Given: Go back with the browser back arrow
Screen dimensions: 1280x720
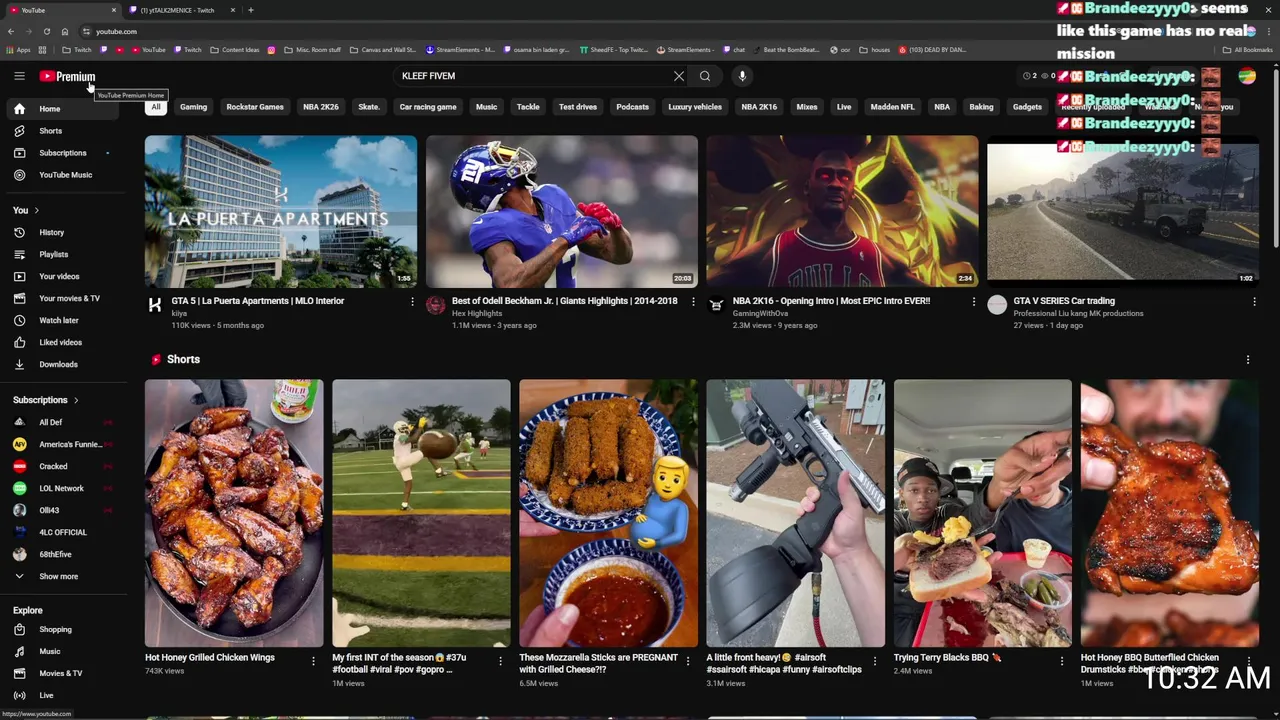Looking at the screenshot, I should click(x=10, y=31).
